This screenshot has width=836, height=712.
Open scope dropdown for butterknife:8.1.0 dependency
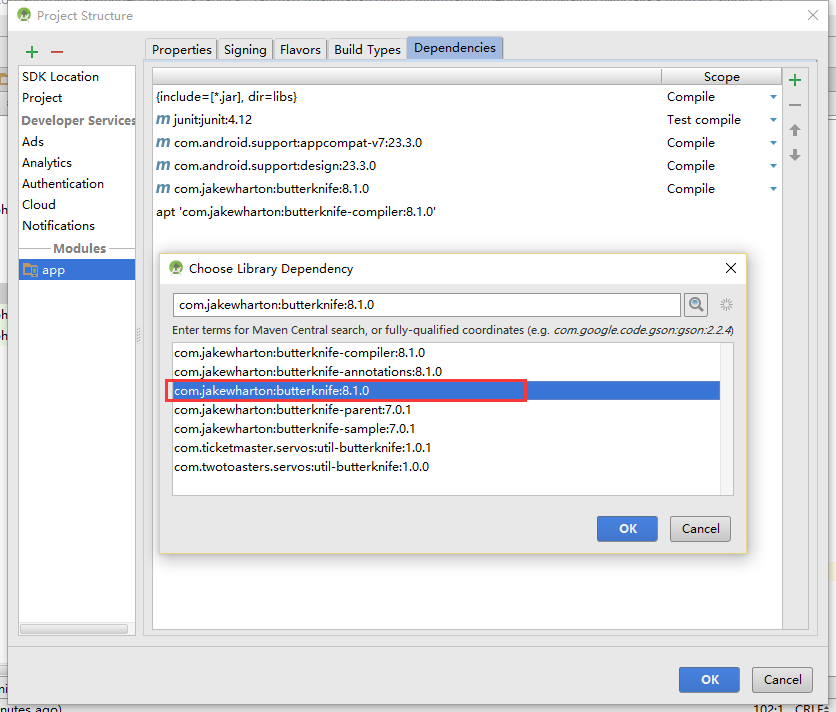tap(773, 189)
